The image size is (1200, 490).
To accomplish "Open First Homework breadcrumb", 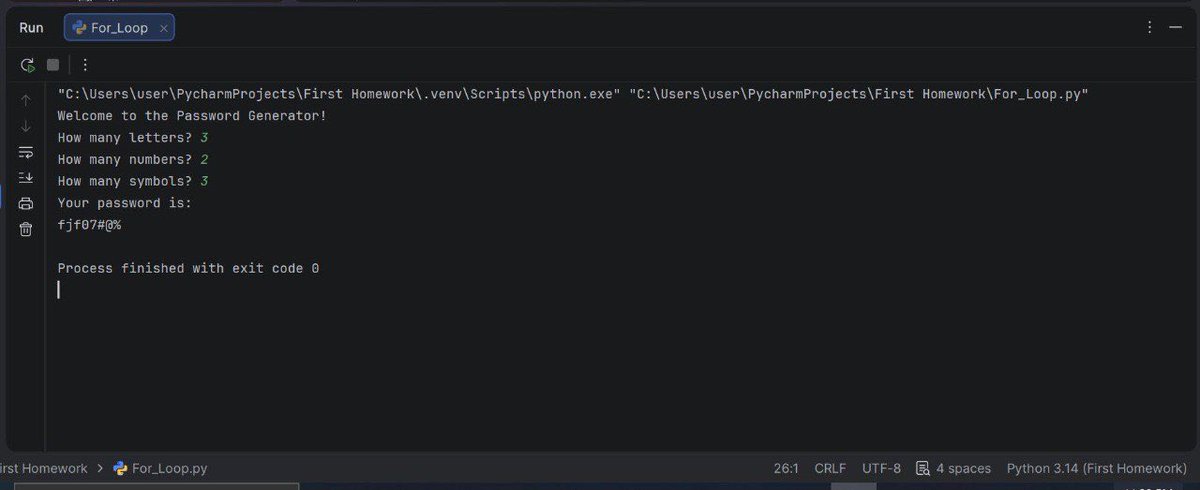I will (x=44, y=468).
